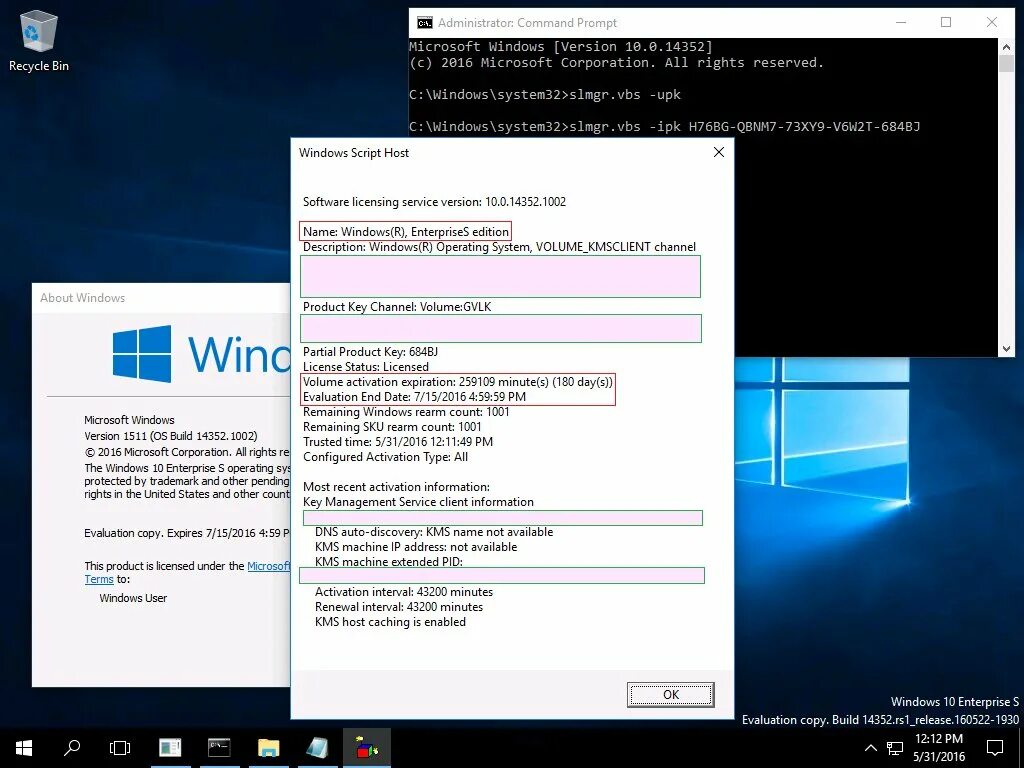Click Command Prompt scrollbar down arrow
1024x768 pixels.
click(x=1006, y=349)
